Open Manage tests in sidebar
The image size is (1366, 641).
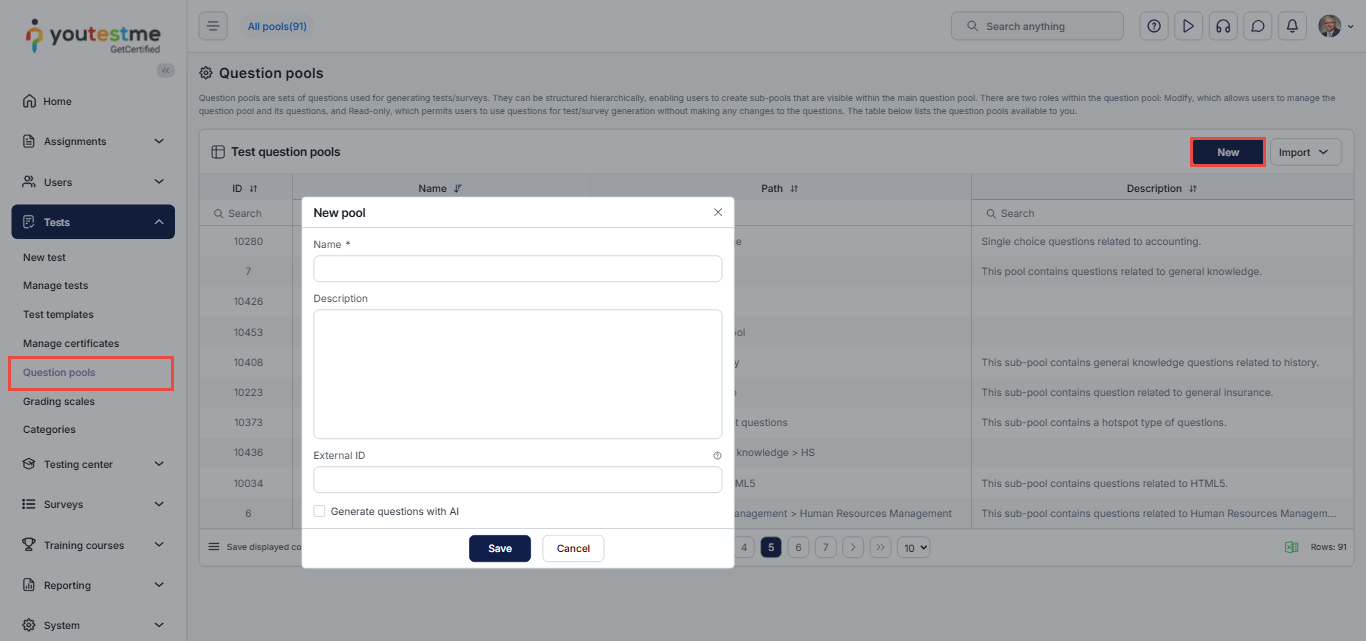point(56,285)
